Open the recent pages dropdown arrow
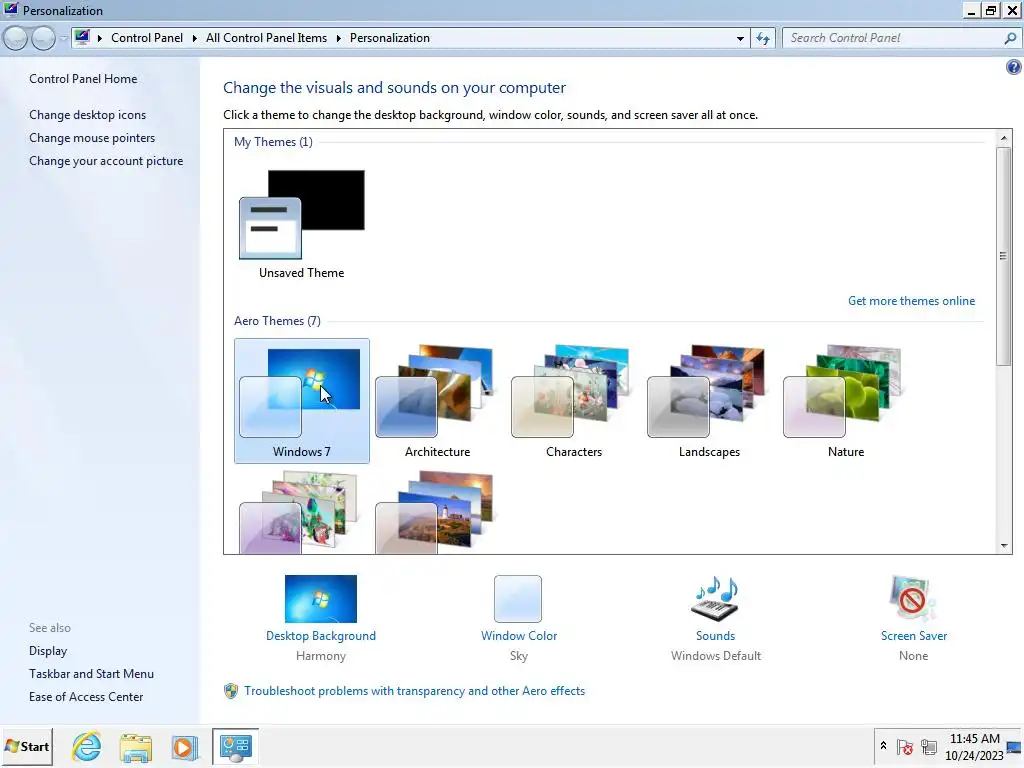The height and width of the screenshot is (768, 1024). [x=63, y=39]
